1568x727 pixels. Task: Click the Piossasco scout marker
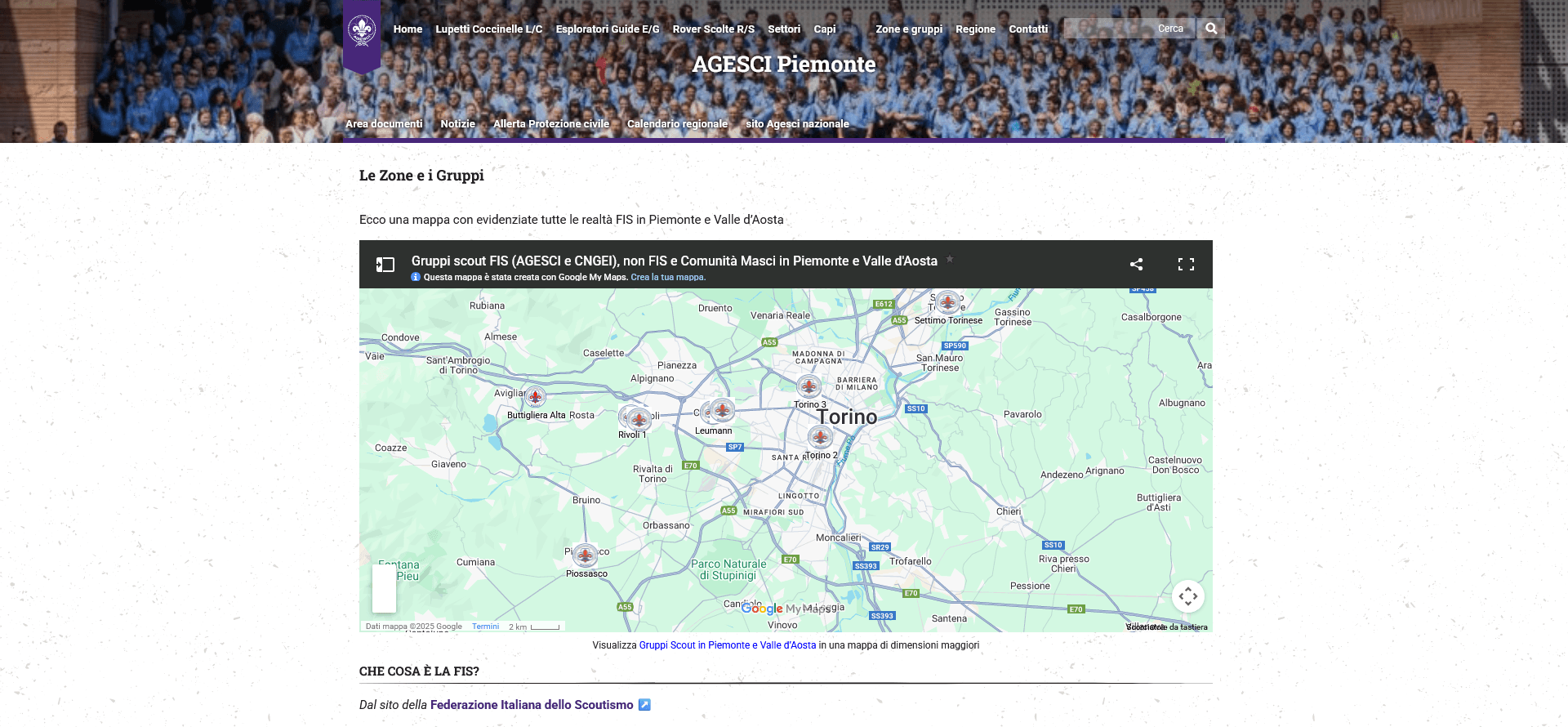585,555
